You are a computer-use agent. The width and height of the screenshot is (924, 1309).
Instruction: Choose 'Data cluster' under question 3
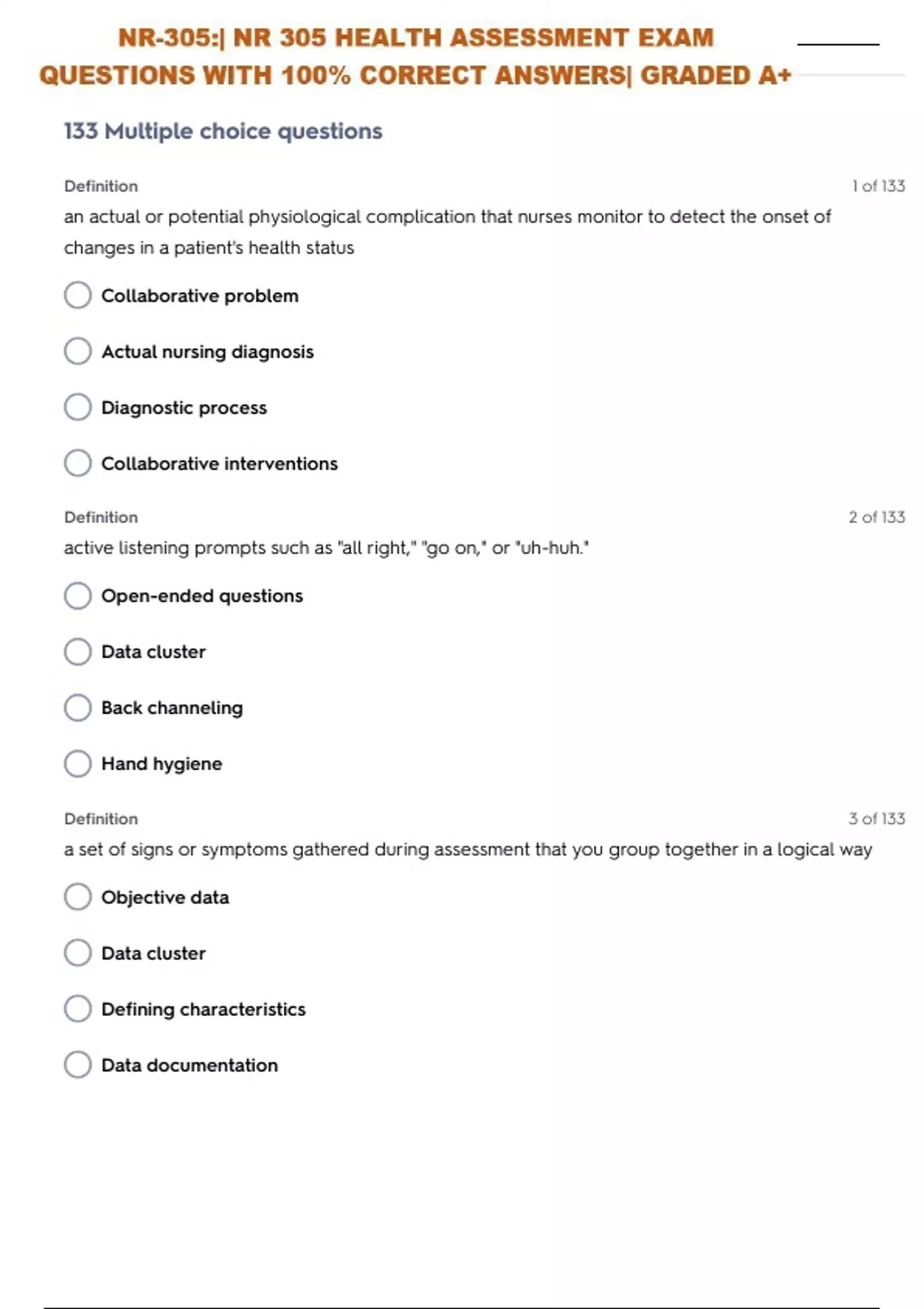pyautogui.click(x=78, y=952)
